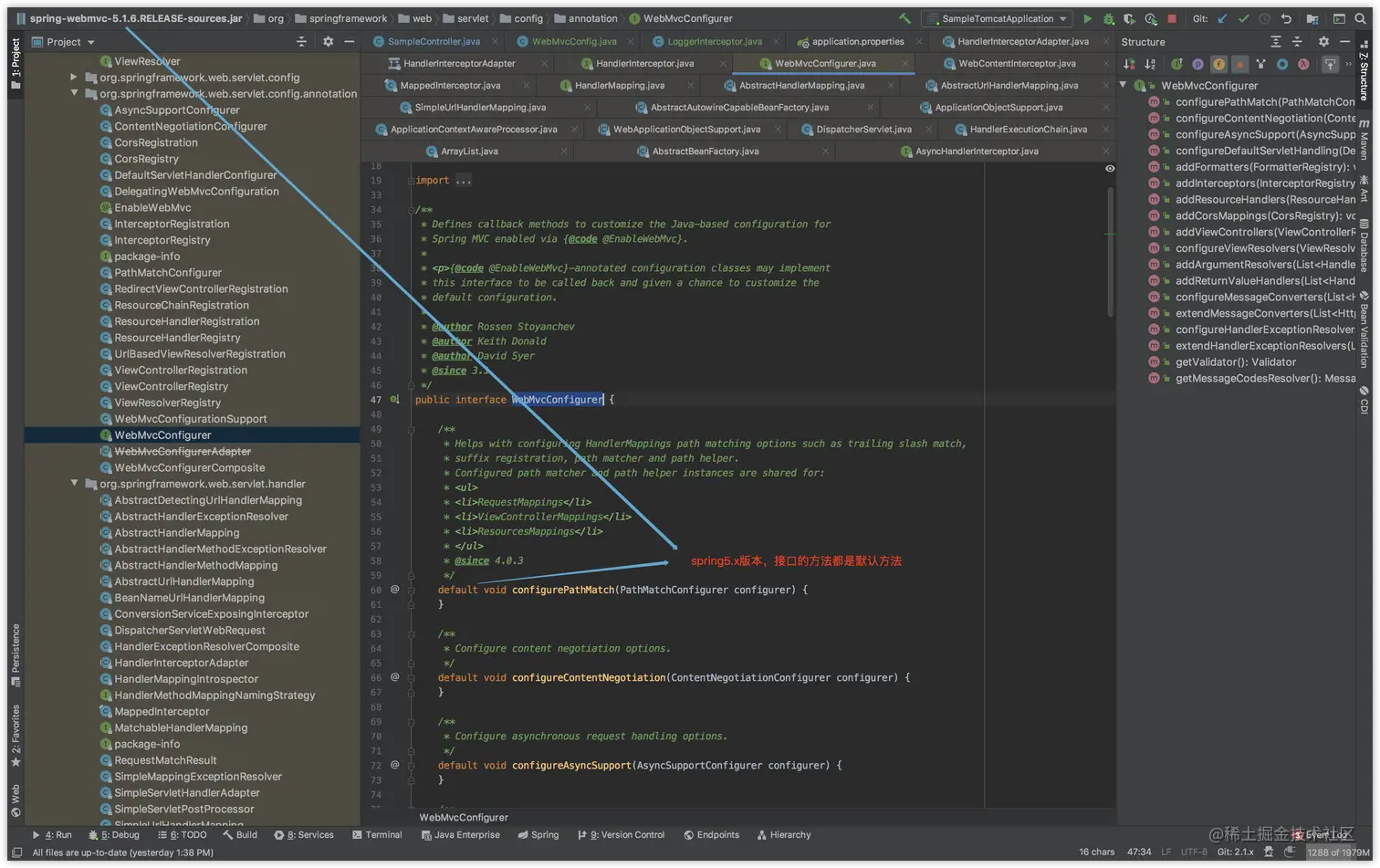Image resolution: width=1380 pixels, height=868 pixels.
Task: Toggle Show Non-Public lock filter
Action: [x=1239, y=64]
